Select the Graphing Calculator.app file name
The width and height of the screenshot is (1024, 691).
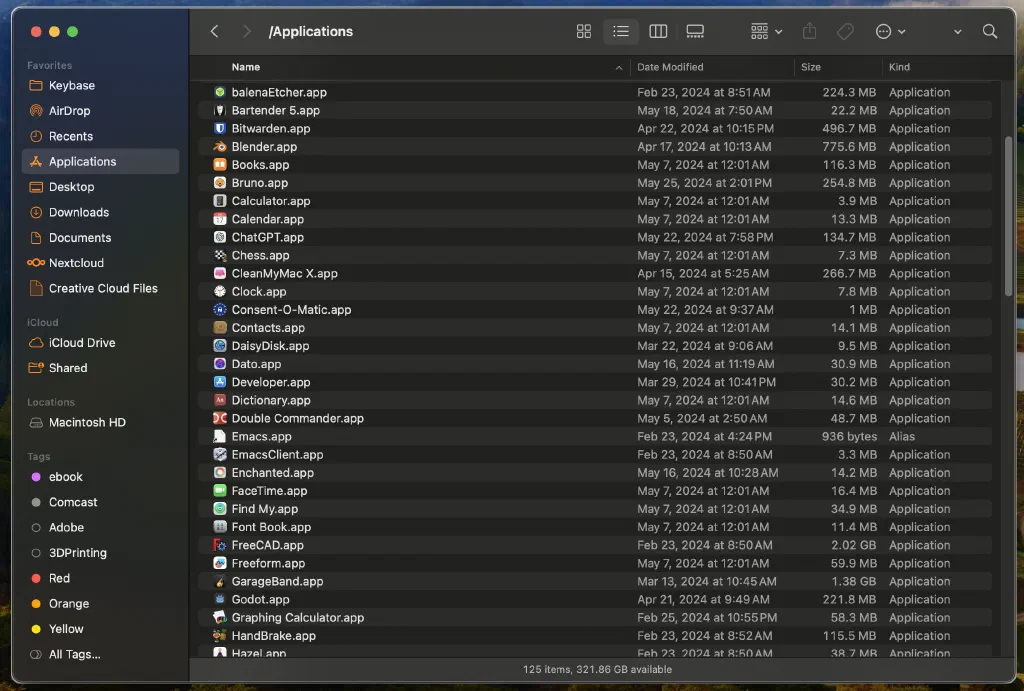[298, 618]
